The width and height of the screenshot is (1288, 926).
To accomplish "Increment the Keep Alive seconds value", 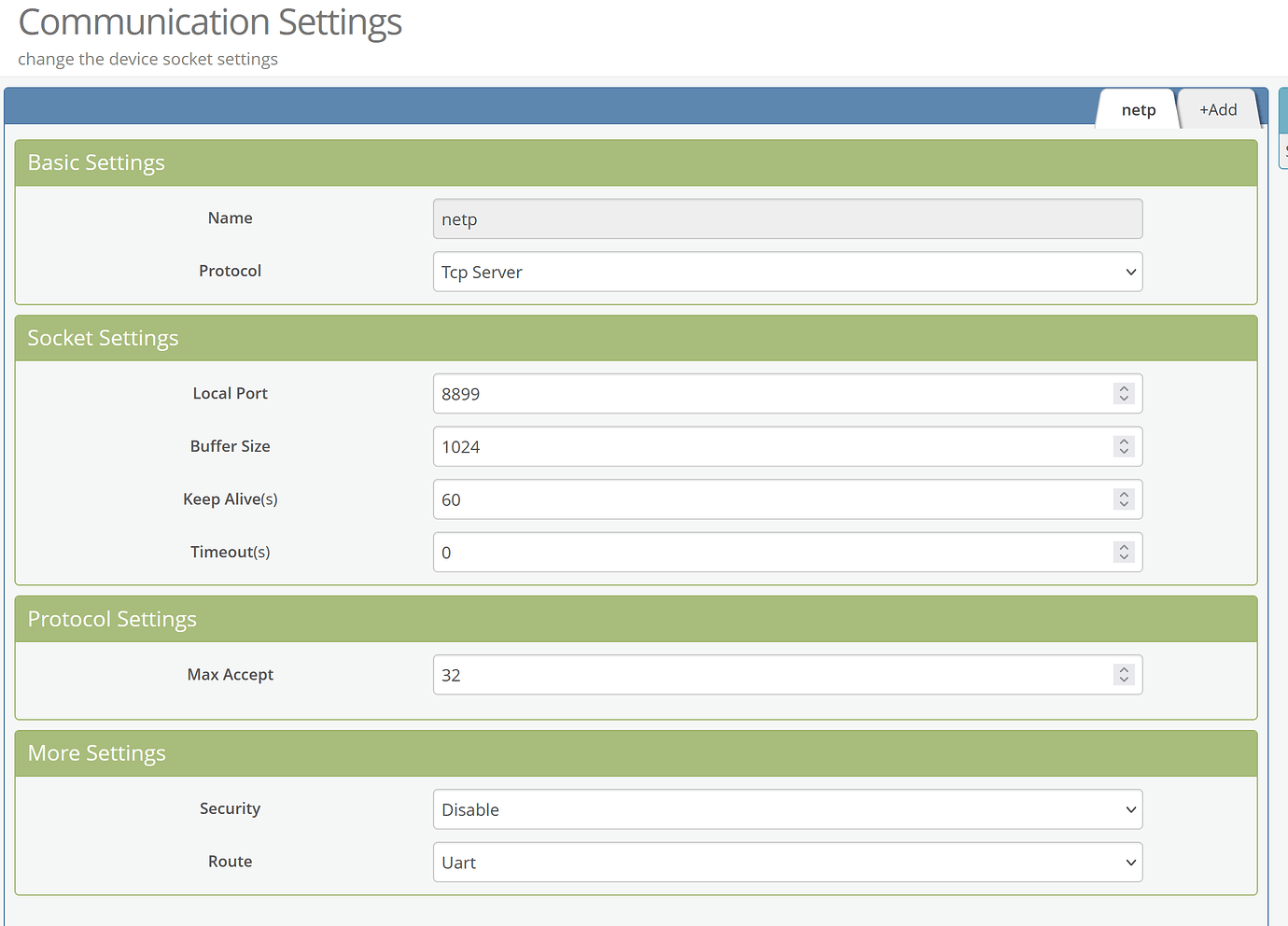I will (x=1124, y=494).
